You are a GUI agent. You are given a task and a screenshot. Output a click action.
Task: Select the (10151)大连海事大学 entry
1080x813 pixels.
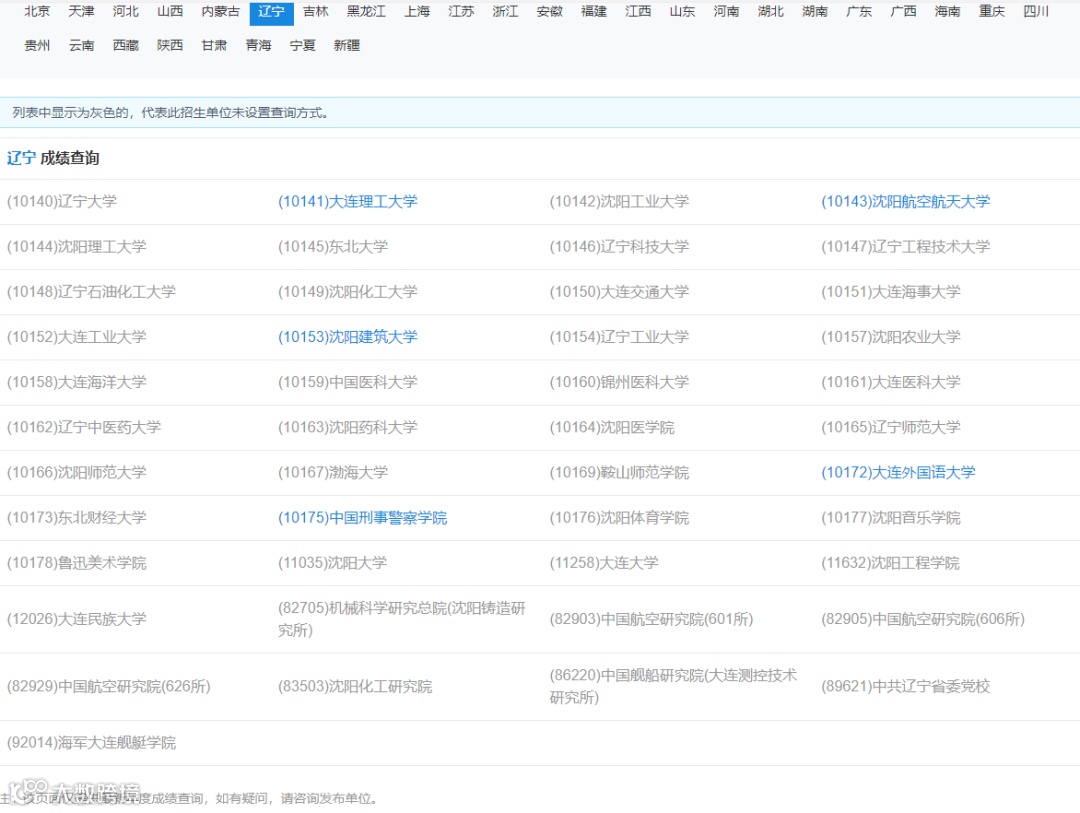[891, 292]
